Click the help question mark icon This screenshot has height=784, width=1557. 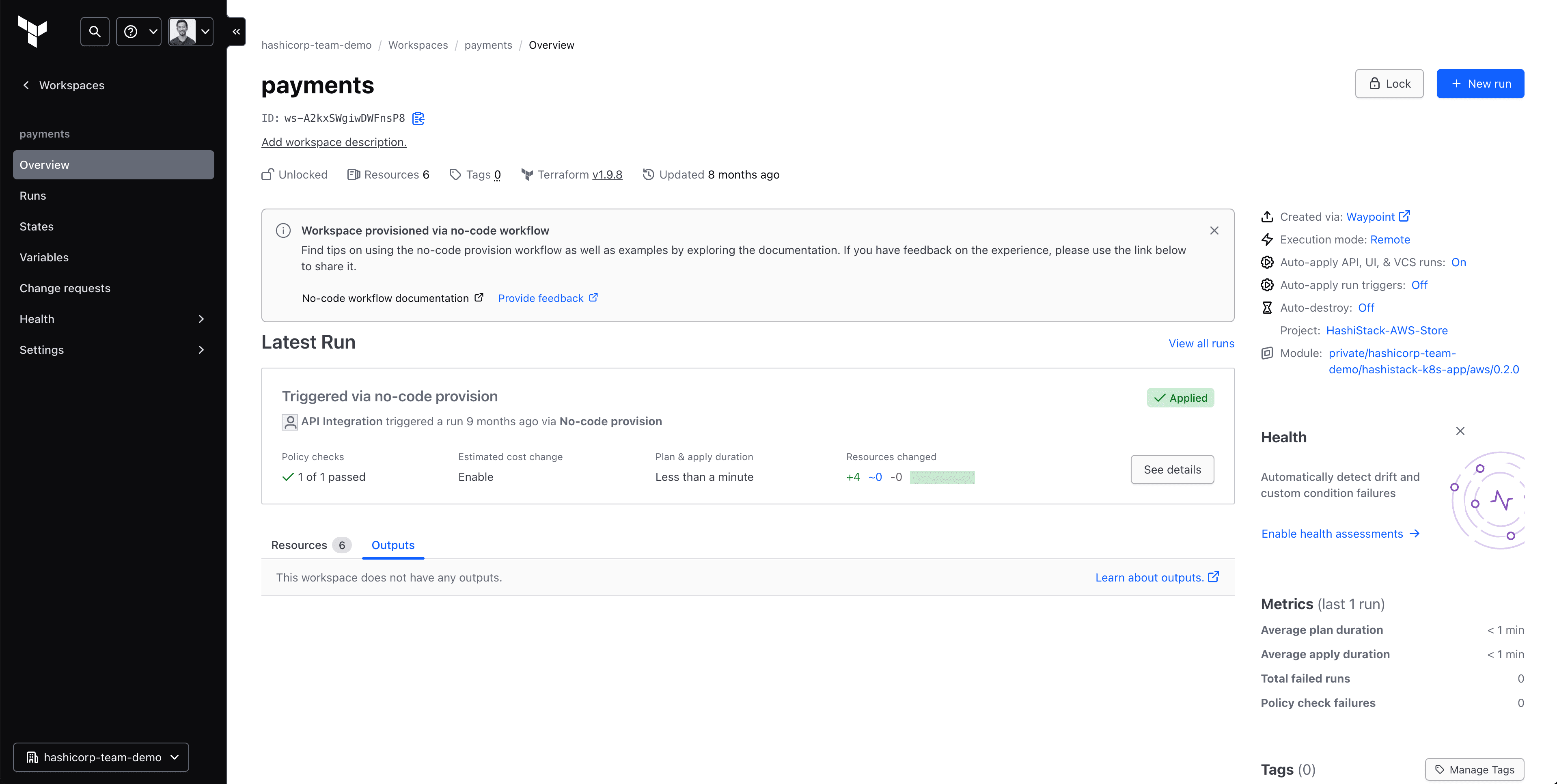coord(132,31)
